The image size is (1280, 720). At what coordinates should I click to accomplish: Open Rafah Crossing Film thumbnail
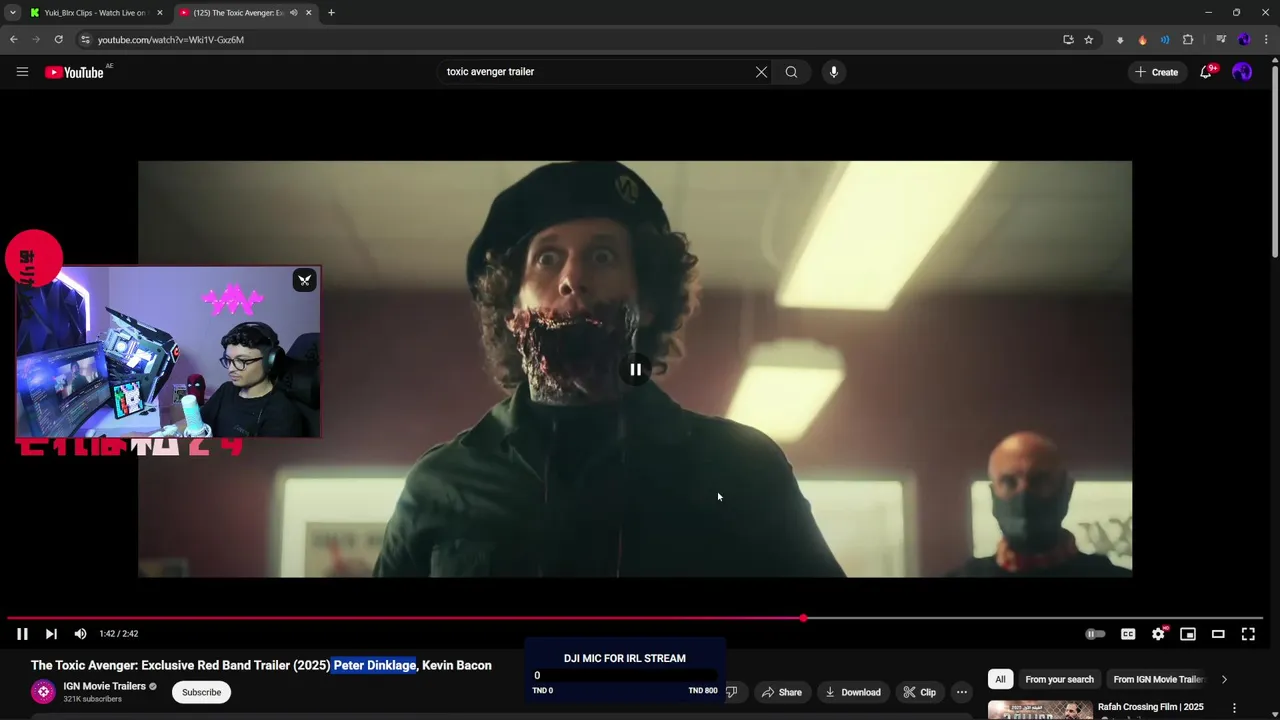coord(1040,709)
